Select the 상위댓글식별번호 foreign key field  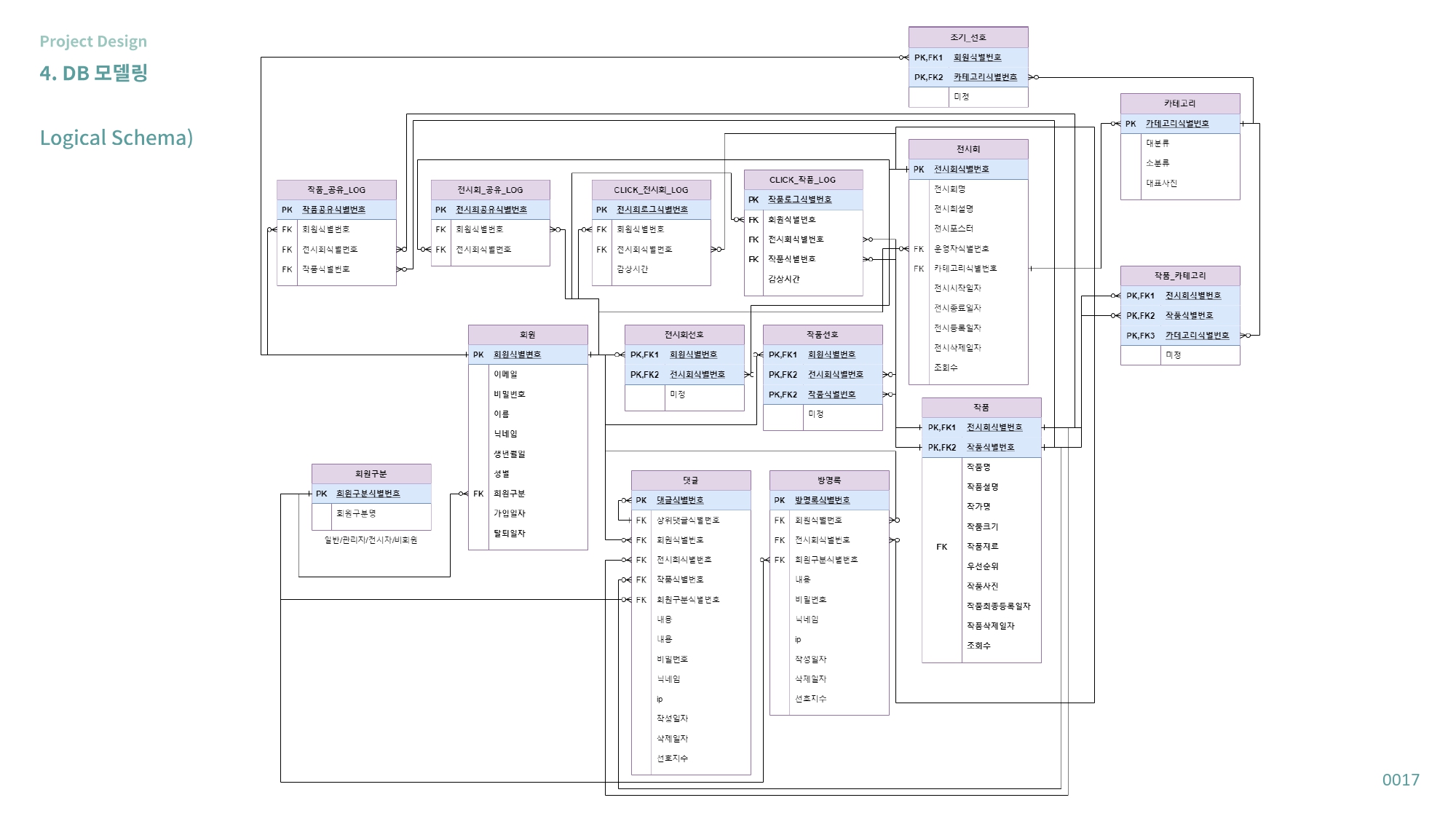coord(688,521)
